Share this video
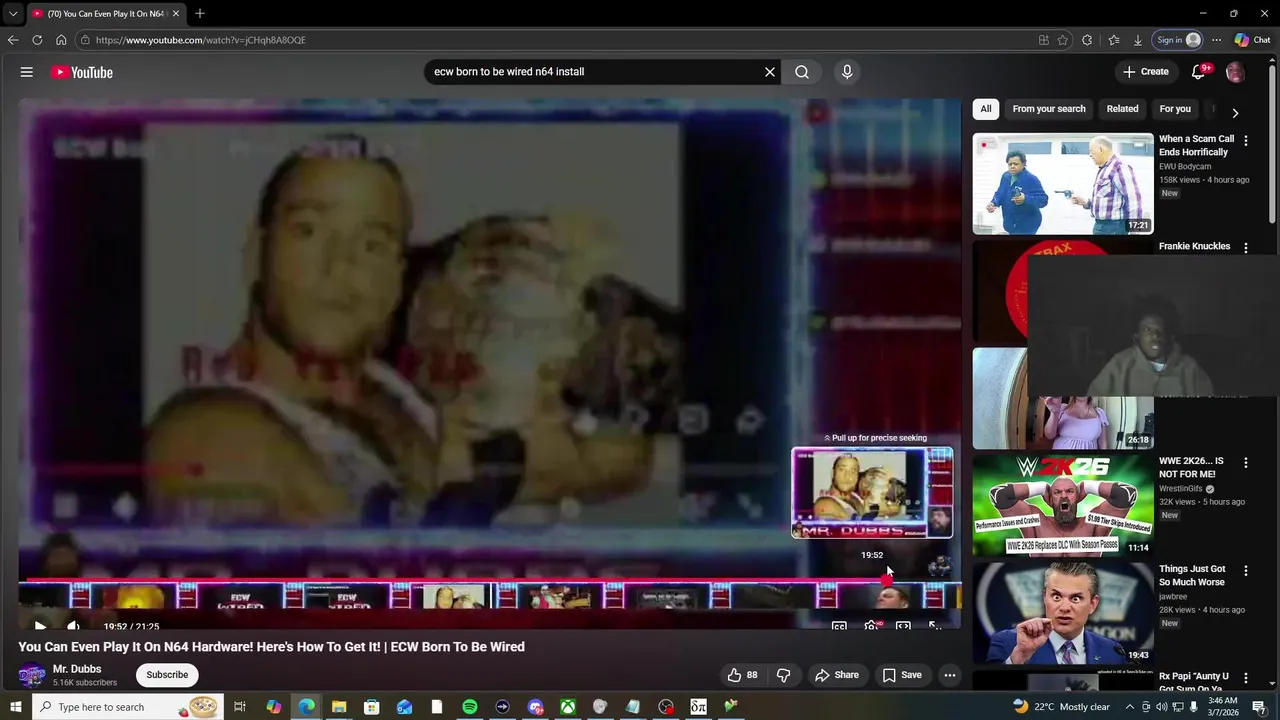1280x720 pixels. [x=837, y=675]
